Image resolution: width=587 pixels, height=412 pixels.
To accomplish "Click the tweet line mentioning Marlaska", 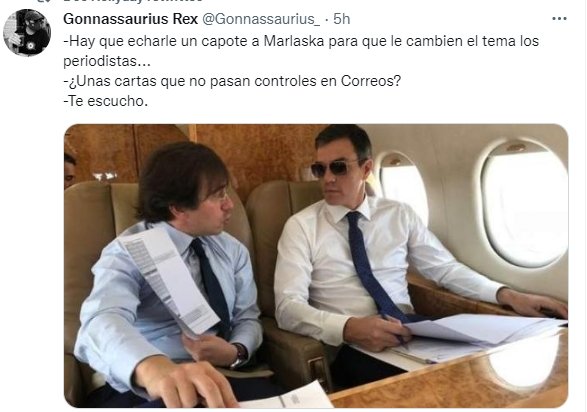I will 301,41.
